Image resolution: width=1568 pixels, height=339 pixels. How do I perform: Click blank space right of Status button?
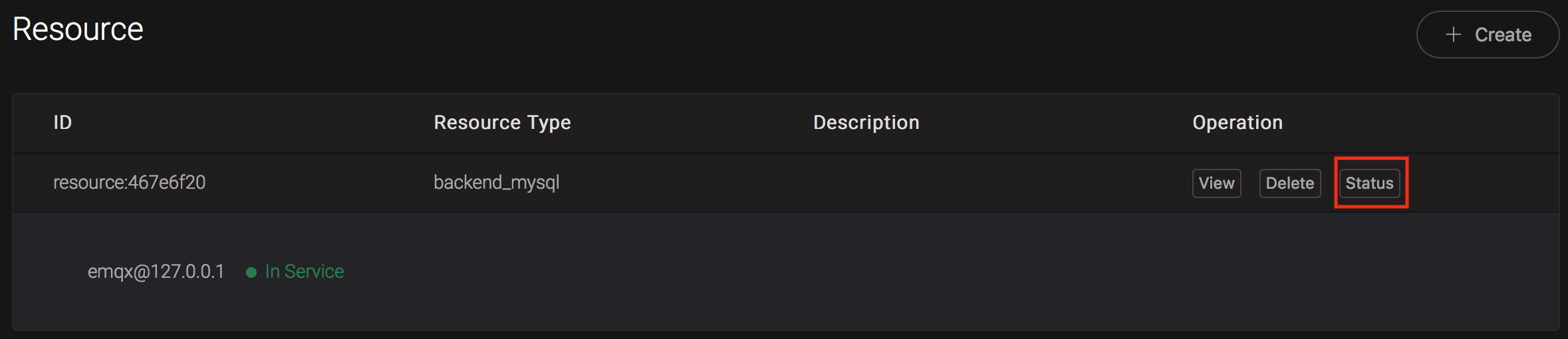pos(1483,183)
